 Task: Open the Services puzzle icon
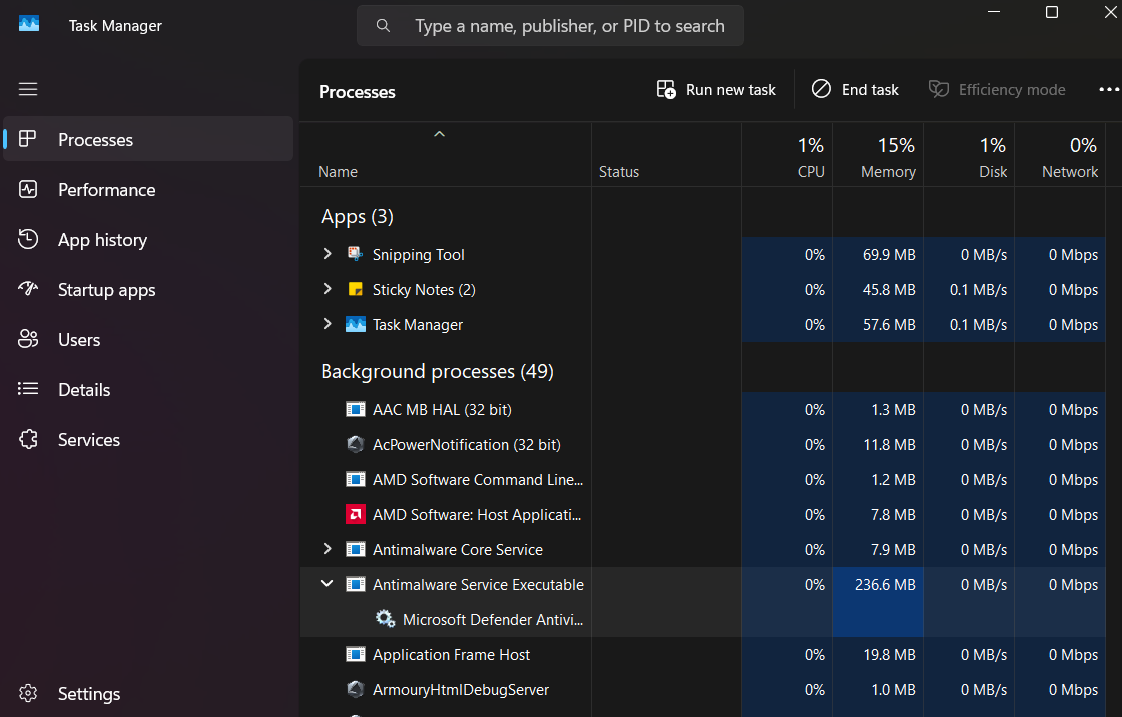coord(28,440)
